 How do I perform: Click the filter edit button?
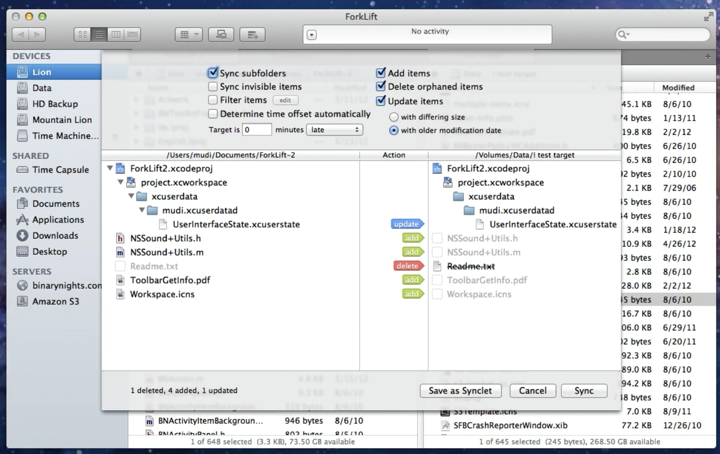coord(285,100)
